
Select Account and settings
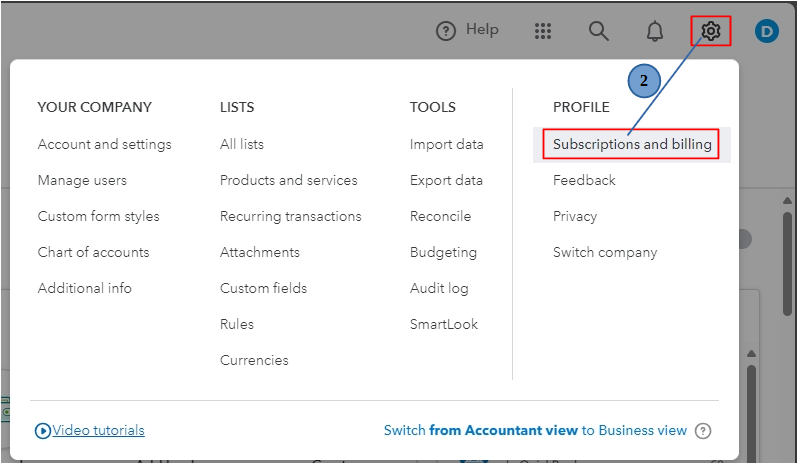tap(104, 144)
